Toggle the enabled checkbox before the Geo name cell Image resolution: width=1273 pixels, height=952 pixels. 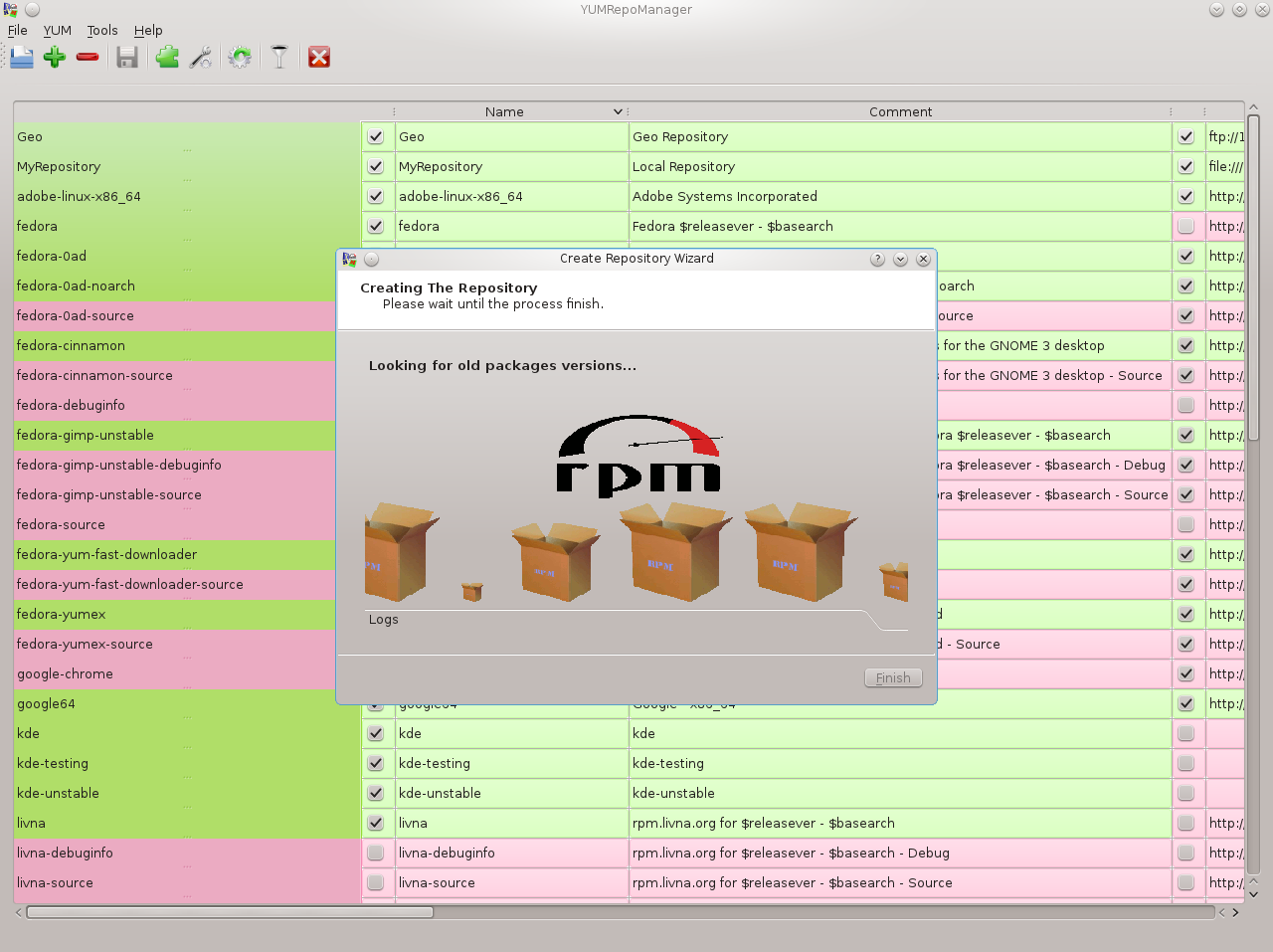[376, 137]
